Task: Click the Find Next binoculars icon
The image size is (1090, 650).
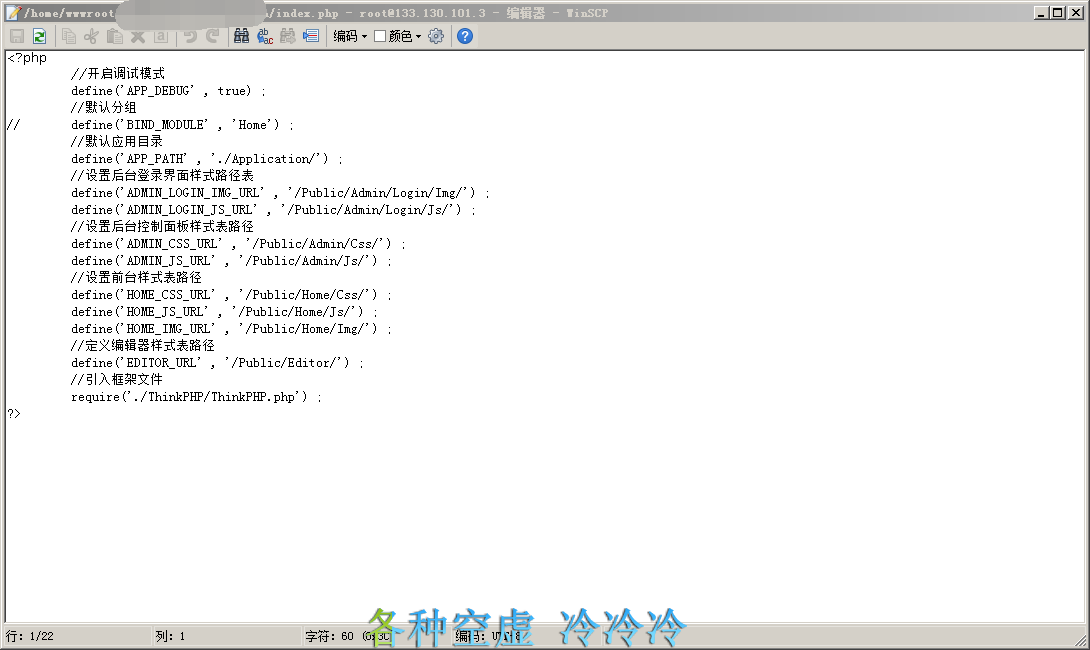Action: (x=288, y=36)
